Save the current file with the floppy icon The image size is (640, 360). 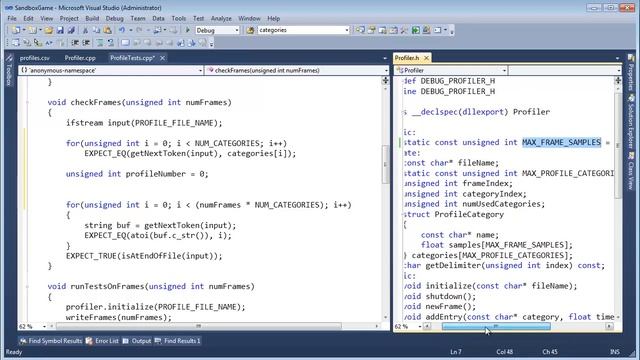click(x=60, y=30)
